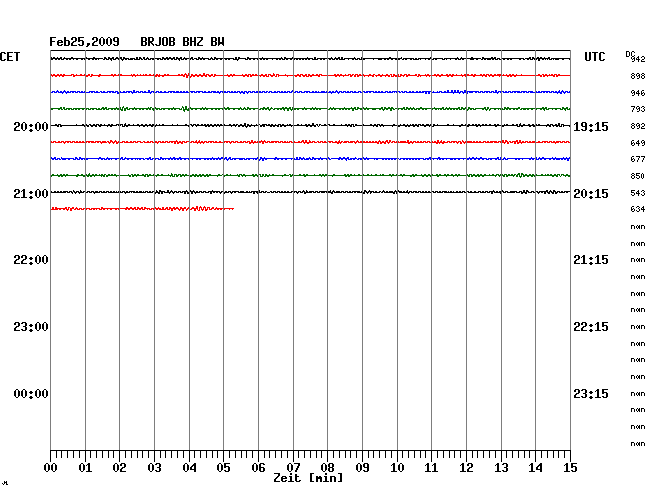Click the black seismic trace at 20:00 CET
The width and height of the screenshot is (650, 494).
click(x=310, y=125)
